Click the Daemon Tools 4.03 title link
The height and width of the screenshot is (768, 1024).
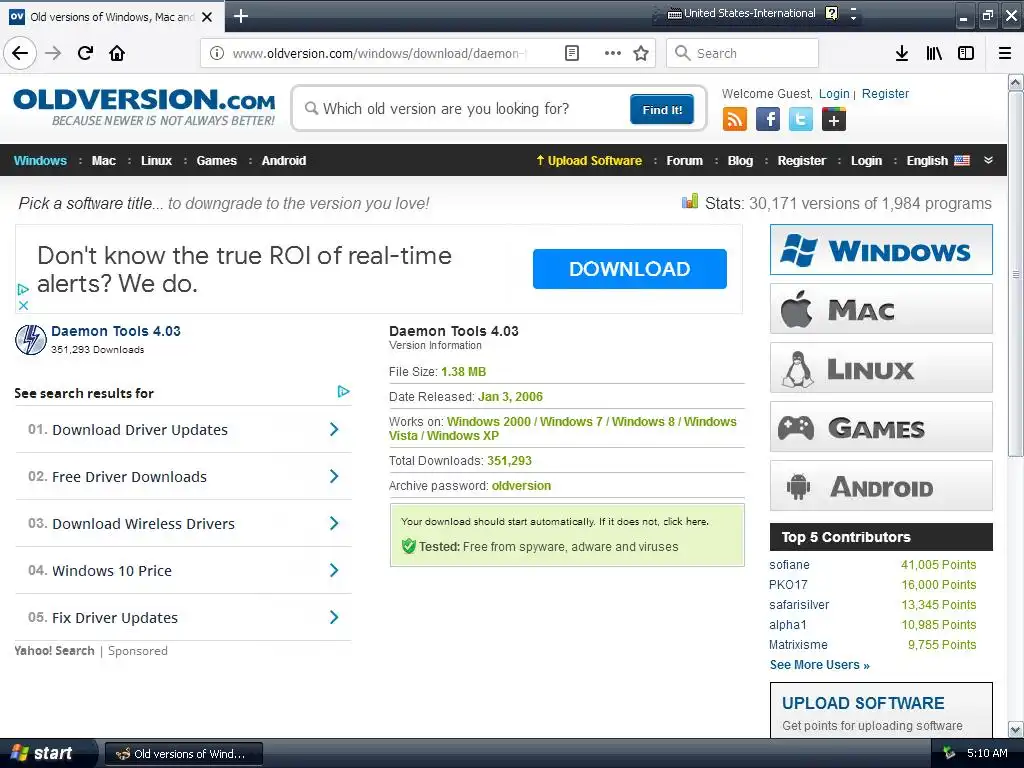pyautogui.click(x=116, y=331)
